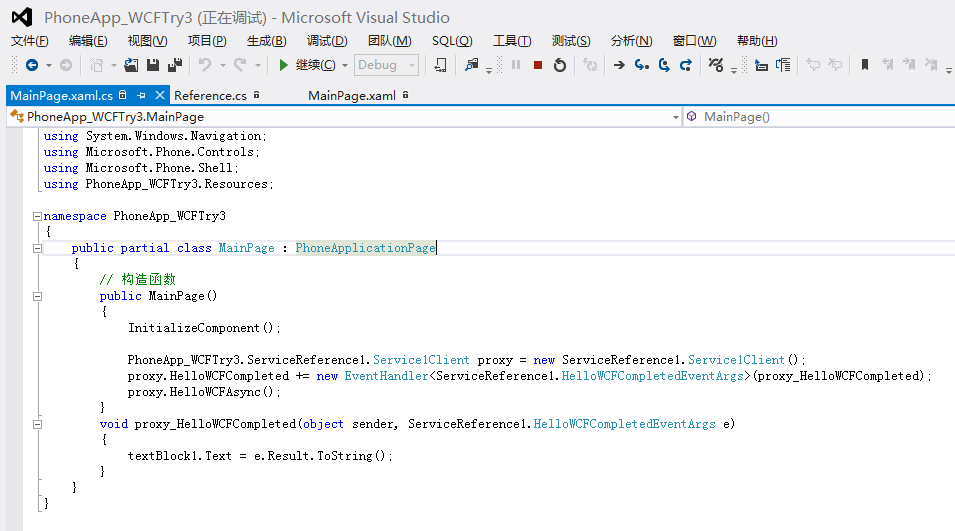The width and height of the screenshot is (955, 531).
Task: Open the SQL(Q) menu
Action: click(x=452, y=41)
